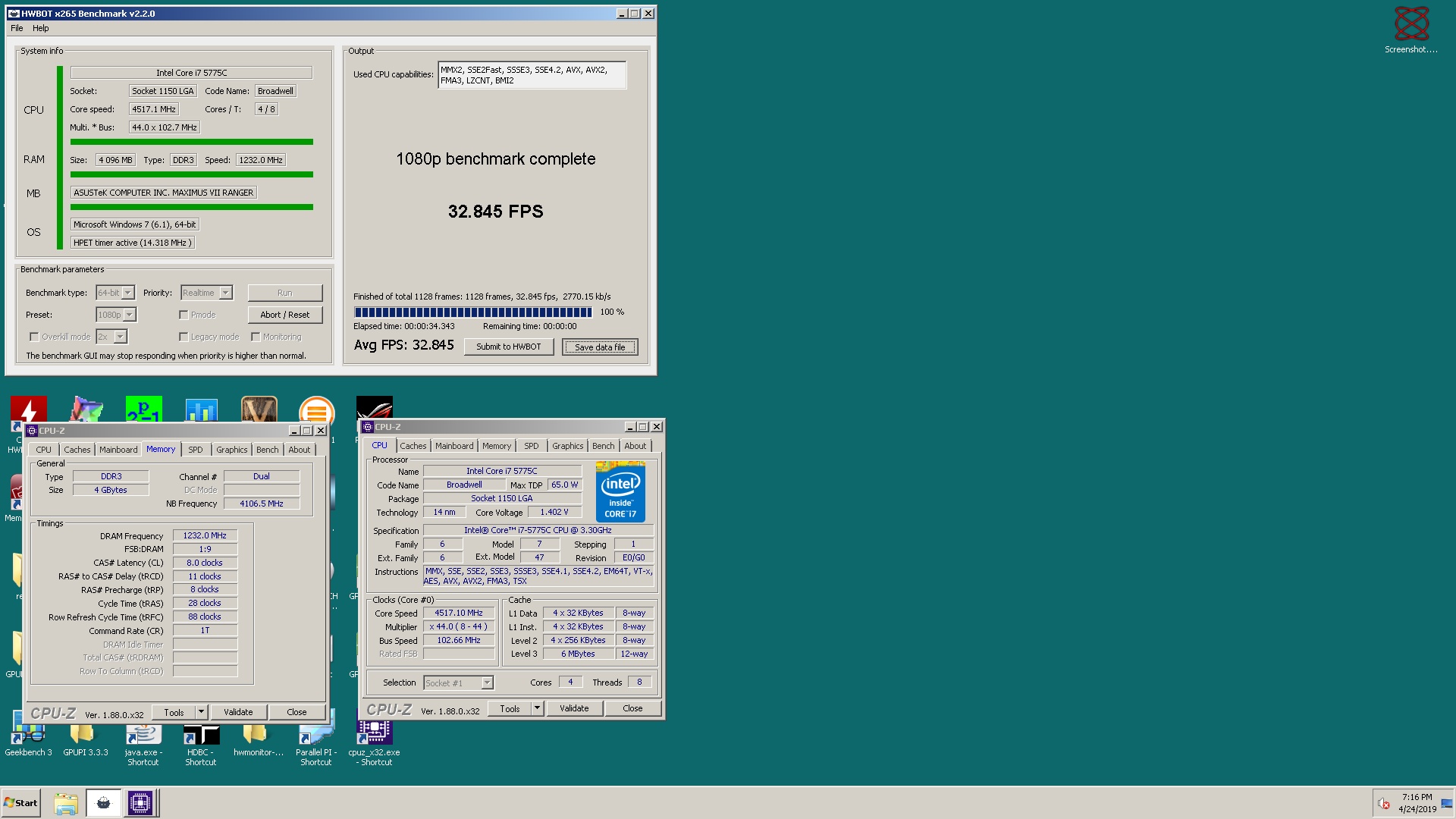Click the DRAM Frequency 1232.0 MHz value
The width and height of the screenshot is (1456, 819).
(205, 535)
